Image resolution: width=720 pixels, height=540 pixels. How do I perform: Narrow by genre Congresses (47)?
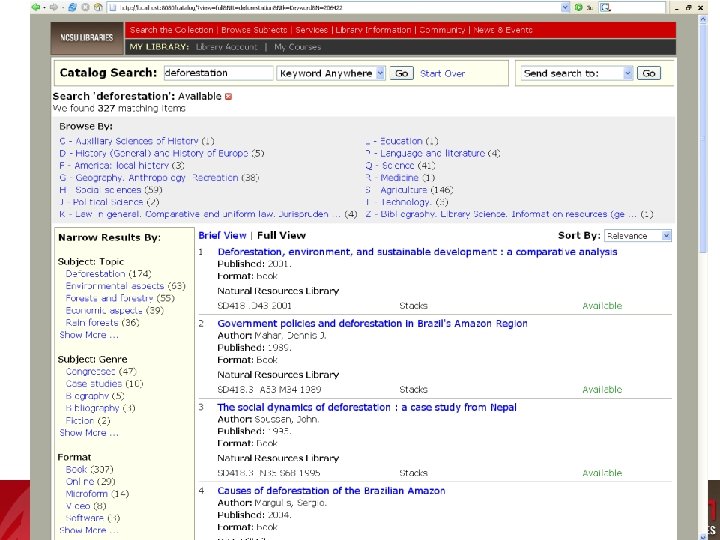(101, 371)
